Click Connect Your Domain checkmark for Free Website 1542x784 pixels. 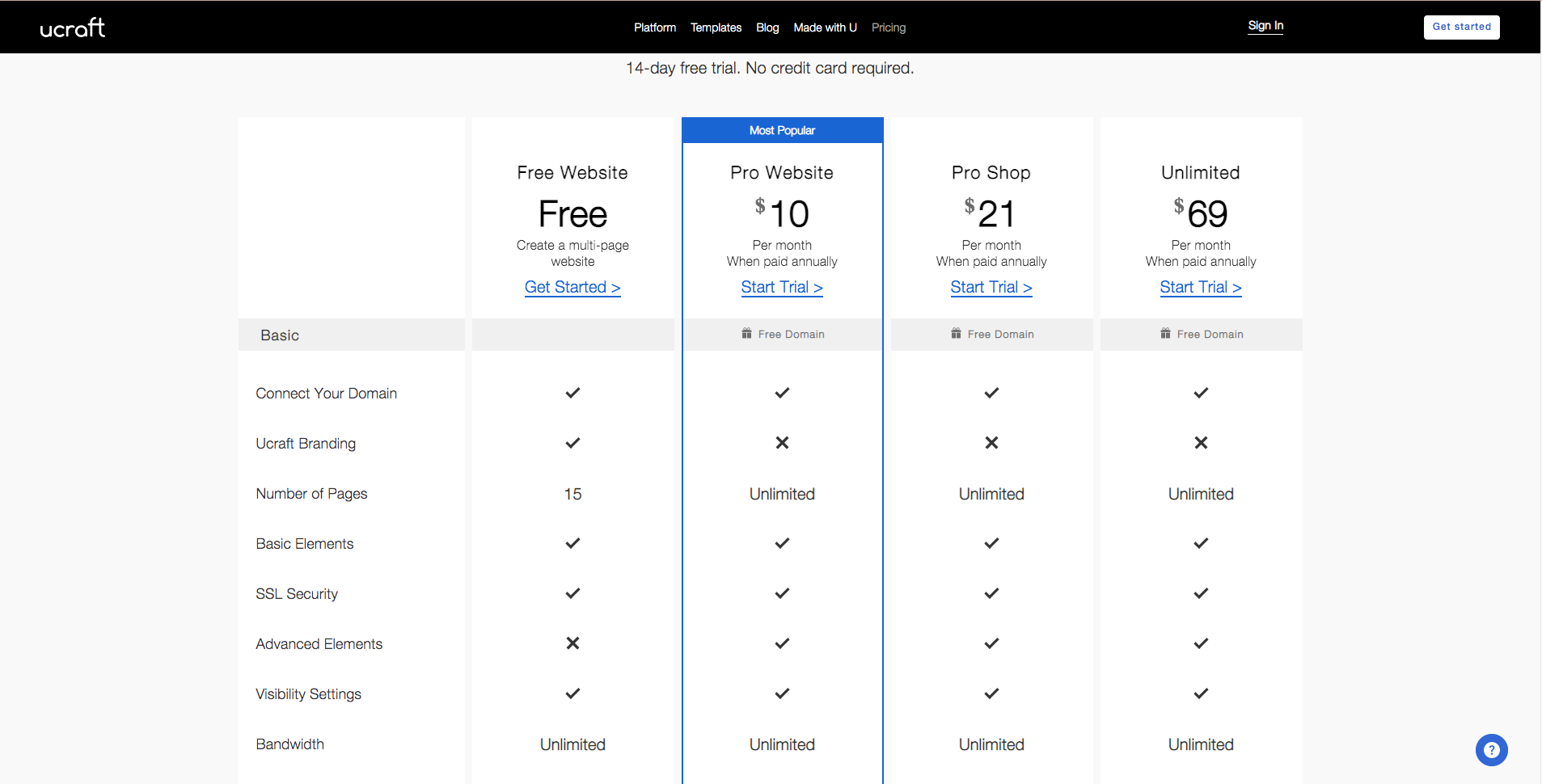(572, 393)
